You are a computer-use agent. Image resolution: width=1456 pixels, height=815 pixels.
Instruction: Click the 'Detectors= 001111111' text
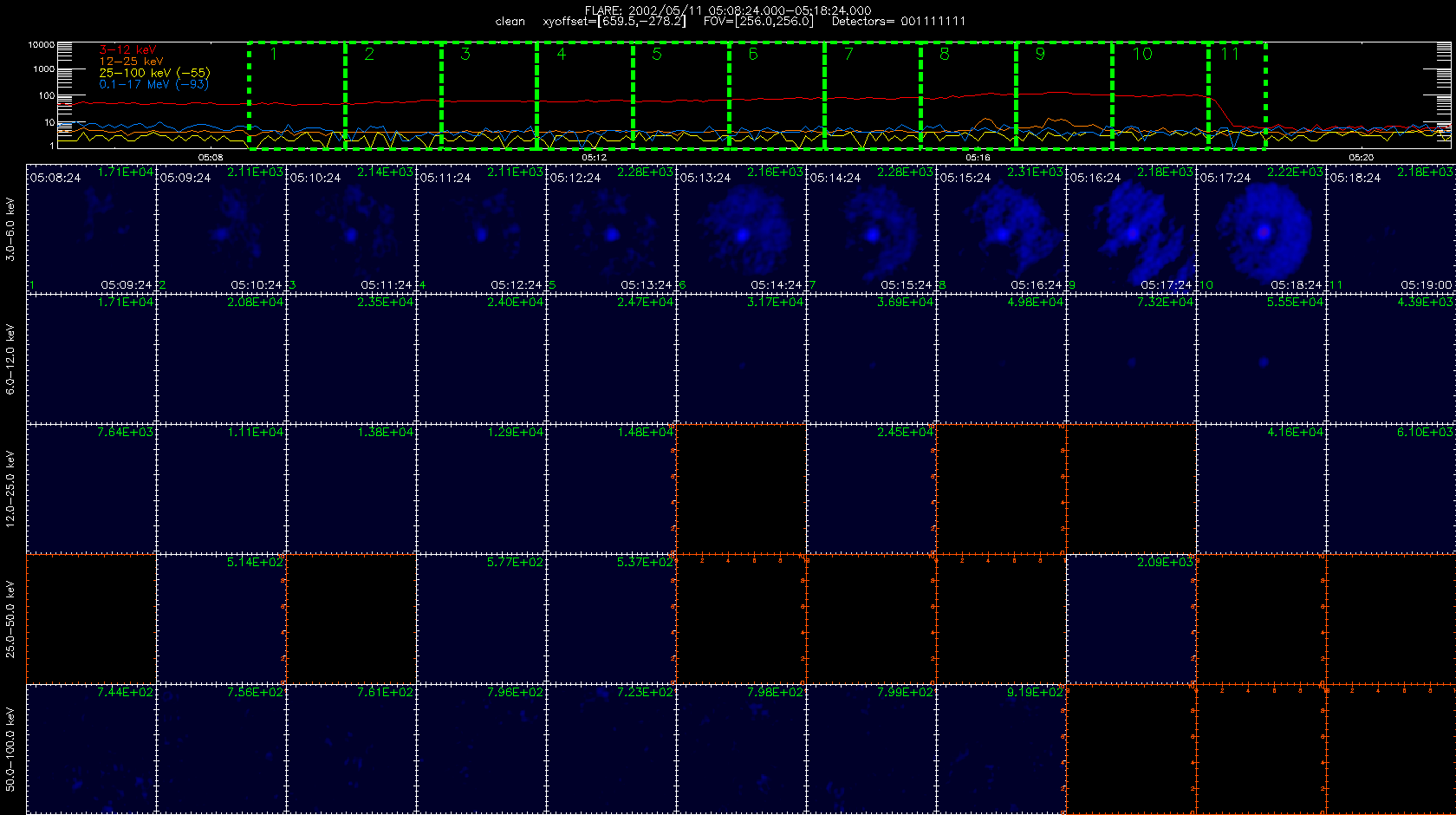(x=899, y=22)
